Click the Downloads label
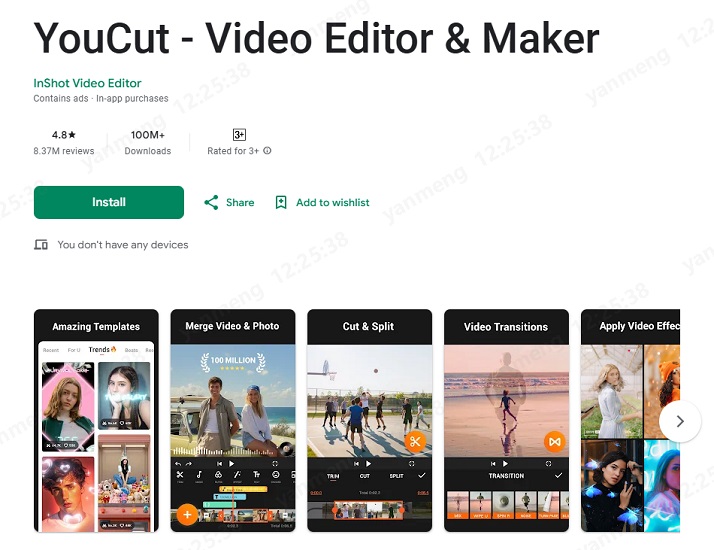The height and width of the screenshot is (550, 714). (x=148, y=151)
